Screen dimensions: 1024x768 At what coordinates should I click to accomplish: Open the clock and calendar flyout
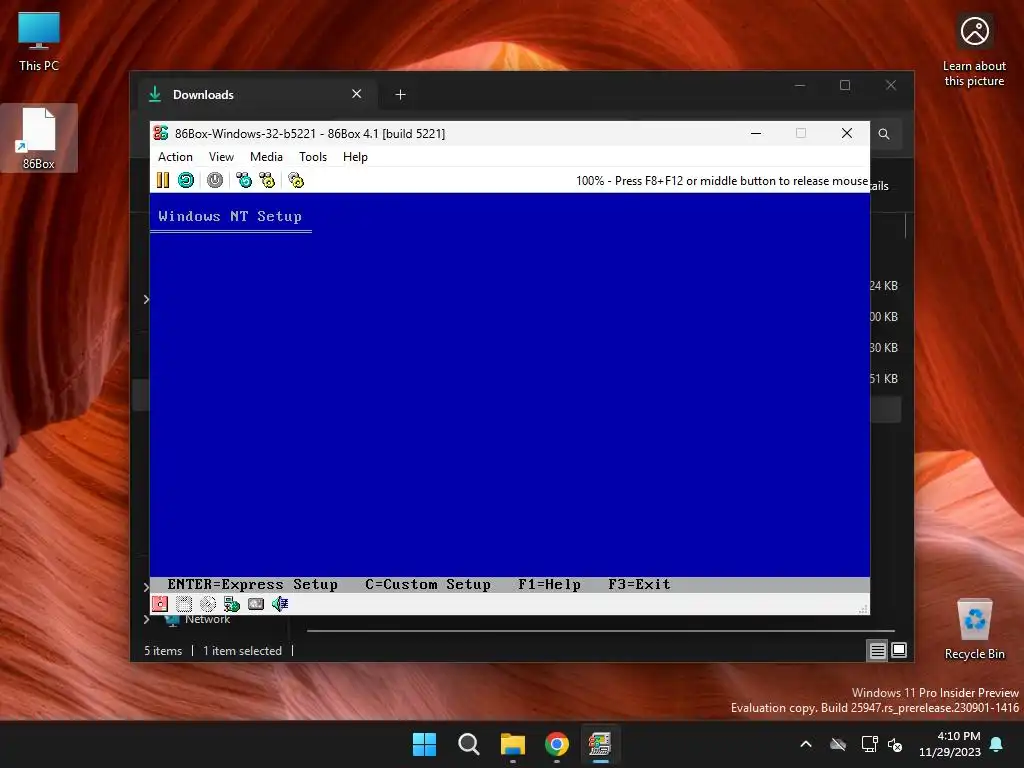coord(950,744)
